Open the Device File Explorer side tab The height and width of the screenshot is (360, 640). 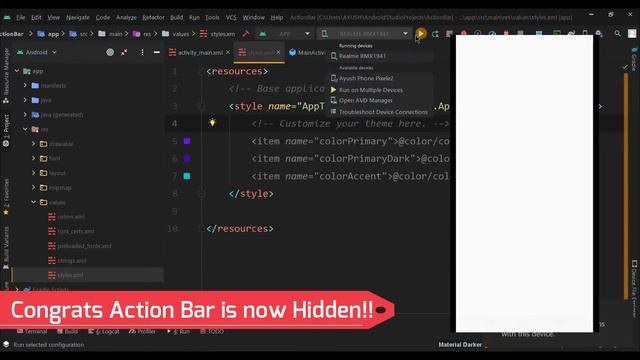634,288
